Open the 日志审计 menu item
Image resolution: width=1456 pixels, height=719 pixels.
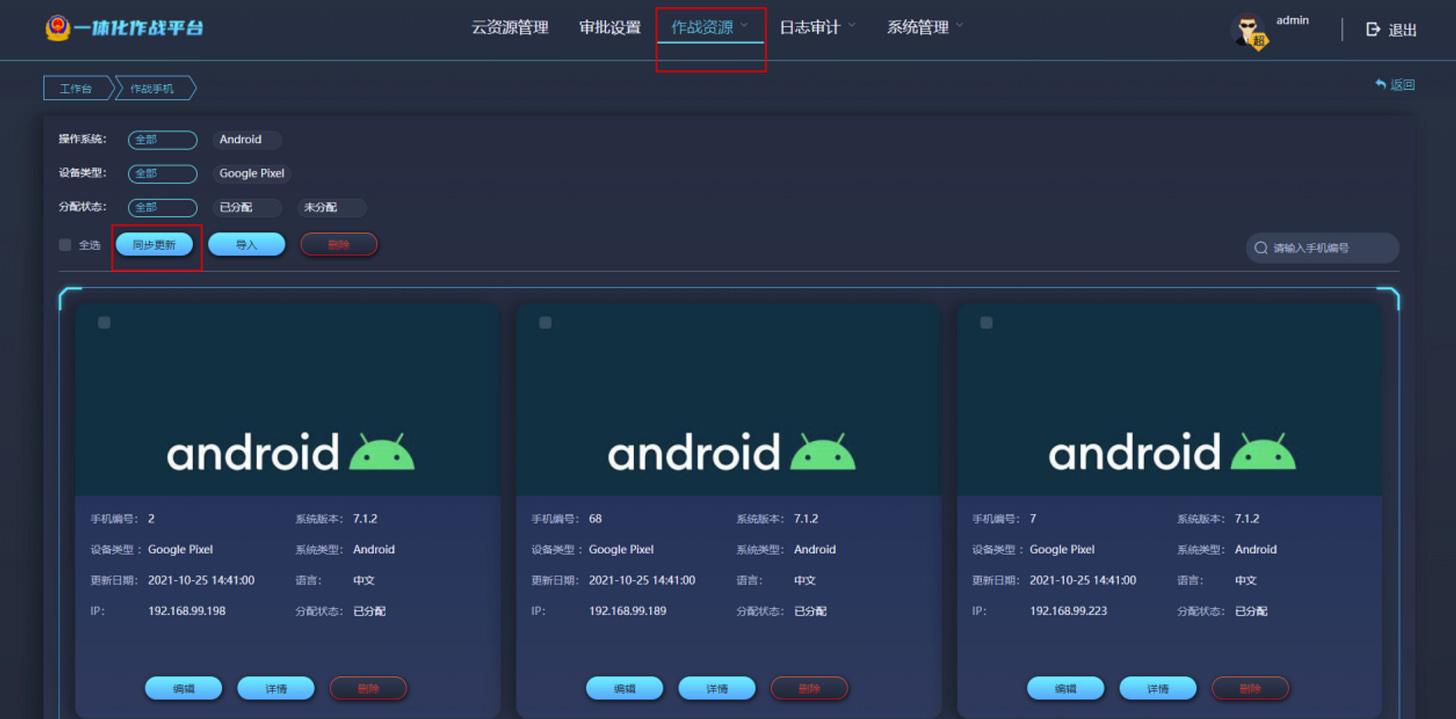810,28
